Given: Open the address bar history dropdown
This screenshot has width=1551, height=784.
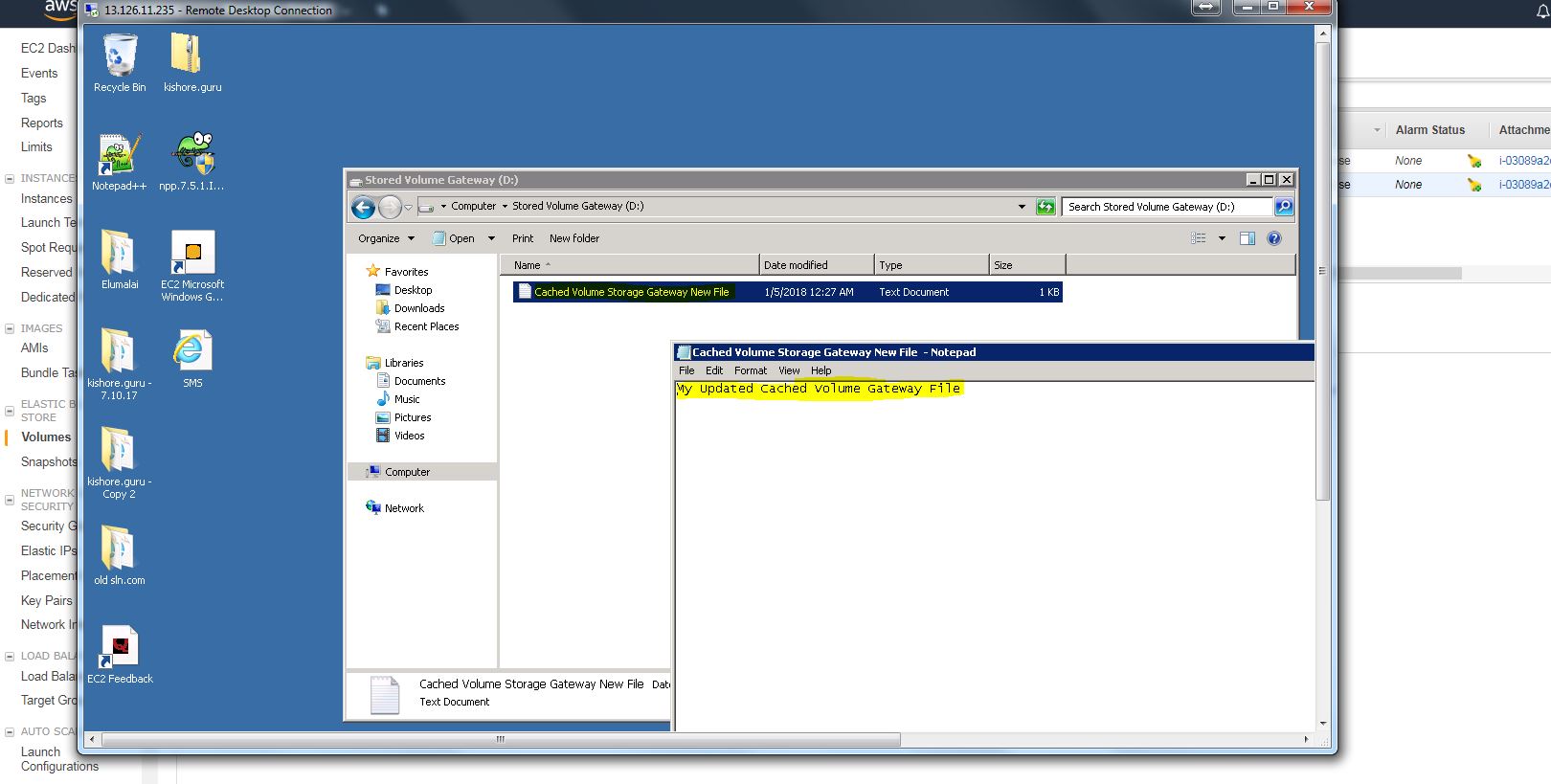Looking at the screenshot, I should pos(1022,207).
